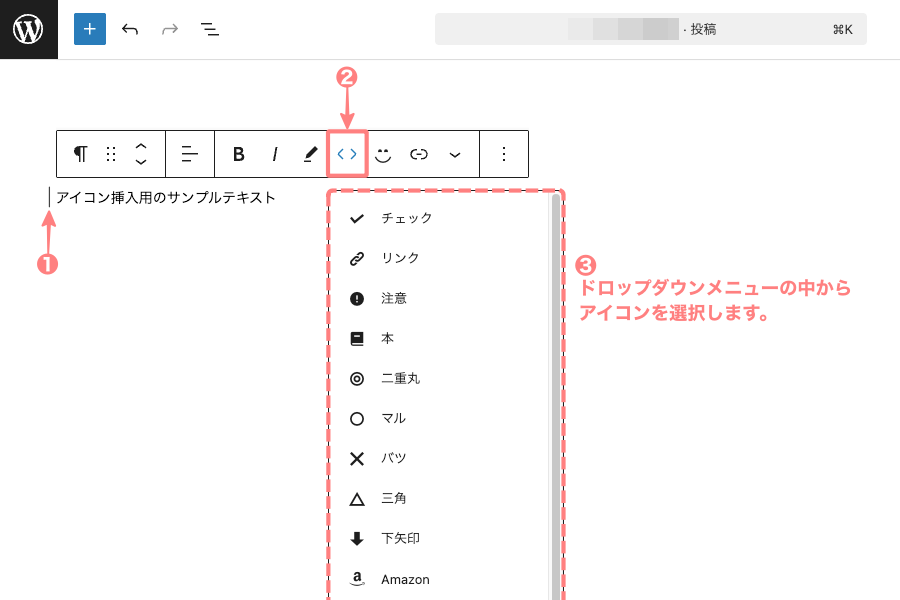Screen dimensions: 900x600
Task: Open the command palette search bar
Action: point(650,29)
